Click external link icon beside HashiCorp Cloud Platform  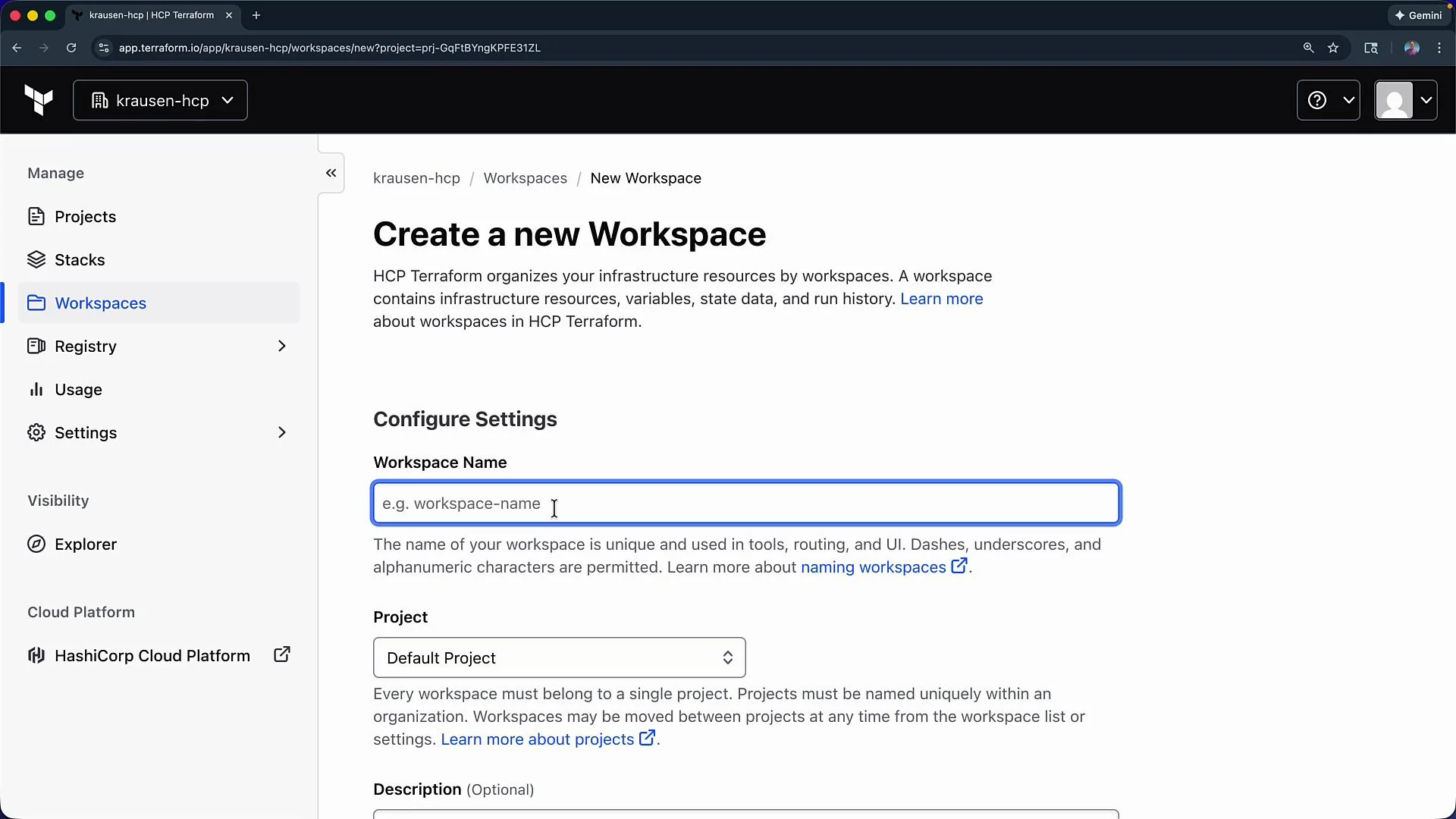pyautogui.click(x=282, y=654)
